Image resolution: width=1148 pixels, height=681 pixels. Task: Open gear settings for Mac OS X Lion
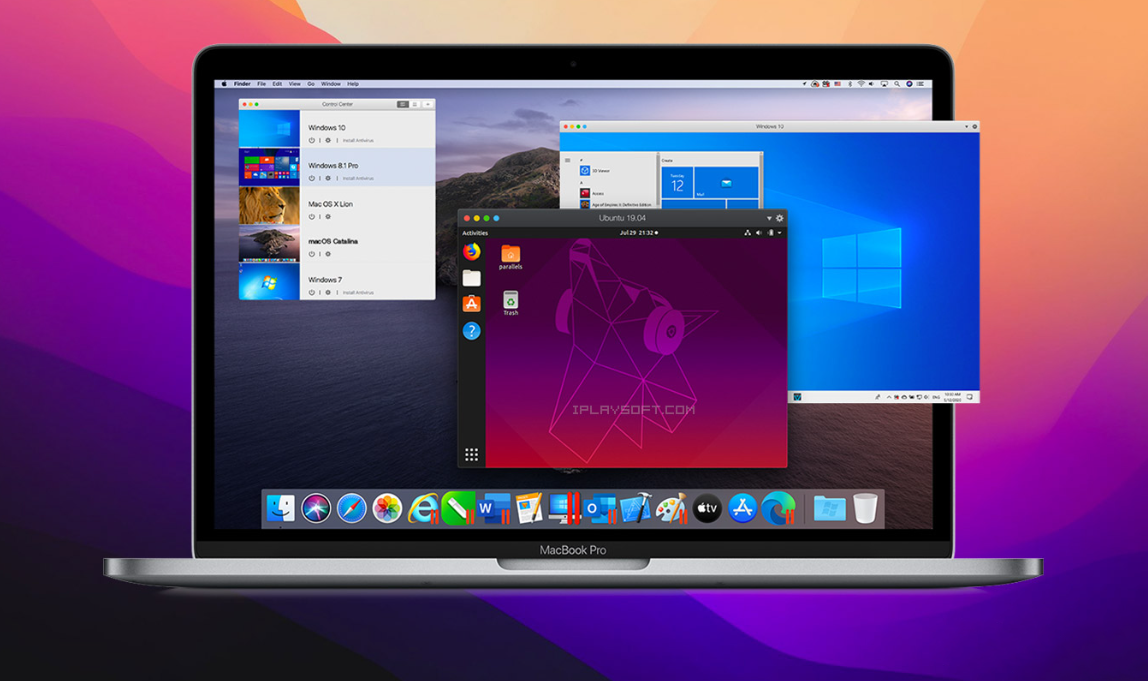tap(328, 217)
